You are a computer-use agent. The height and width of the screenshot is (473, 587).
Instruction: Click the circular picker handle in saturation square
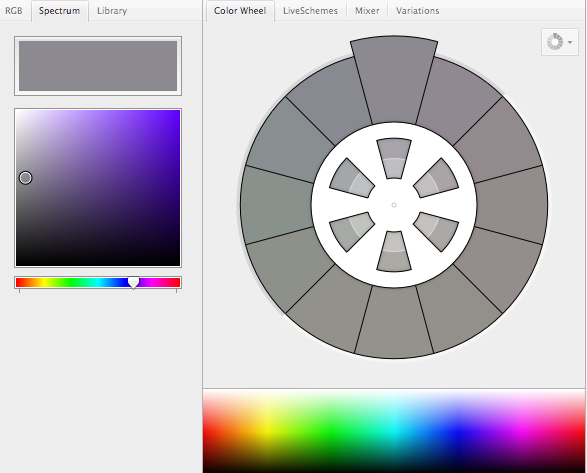tap(25, 178)
